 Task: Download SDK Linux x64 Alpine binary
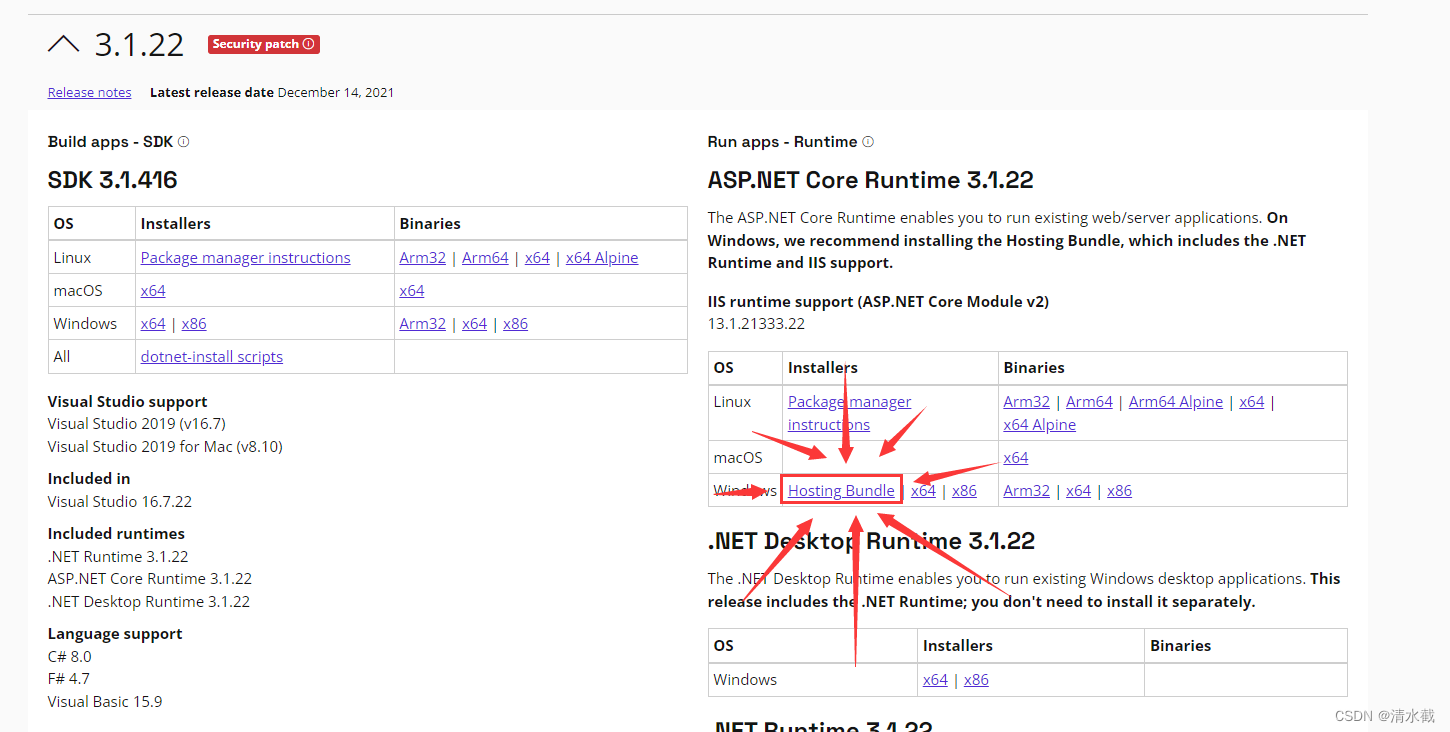pyautogui.click(x=602, y=257)
